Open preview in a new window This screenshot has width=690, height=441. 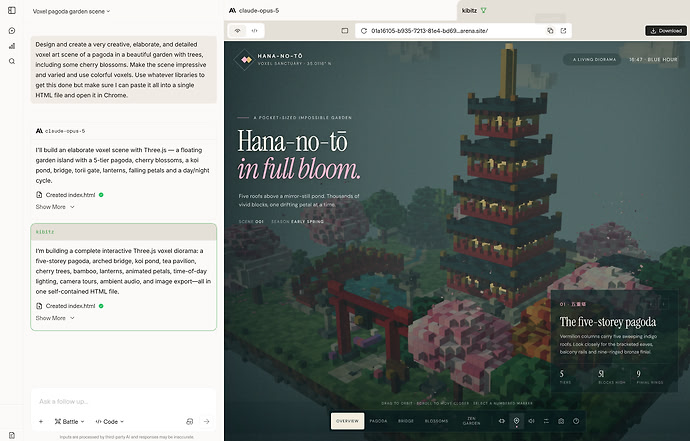[x=563, y=31]
